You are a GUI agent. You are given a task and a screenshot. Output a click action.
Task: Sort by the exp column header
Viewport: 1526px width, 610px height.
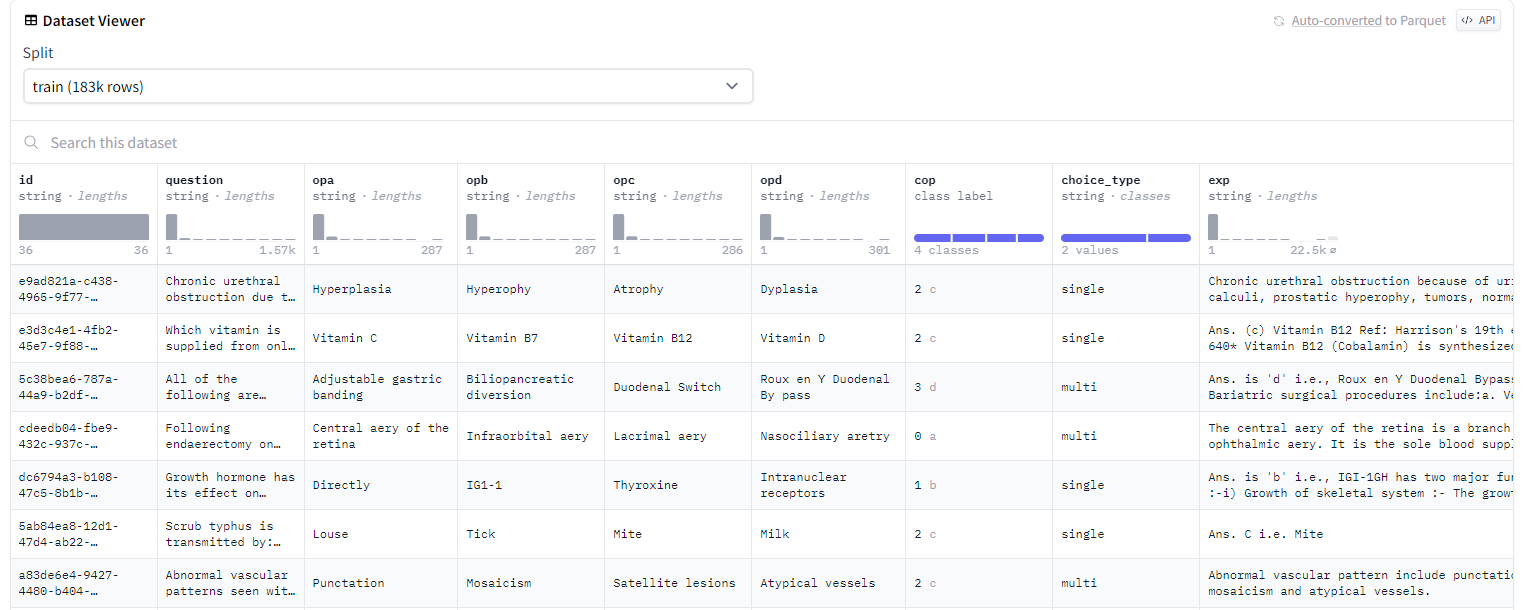tap(1219, 180)
